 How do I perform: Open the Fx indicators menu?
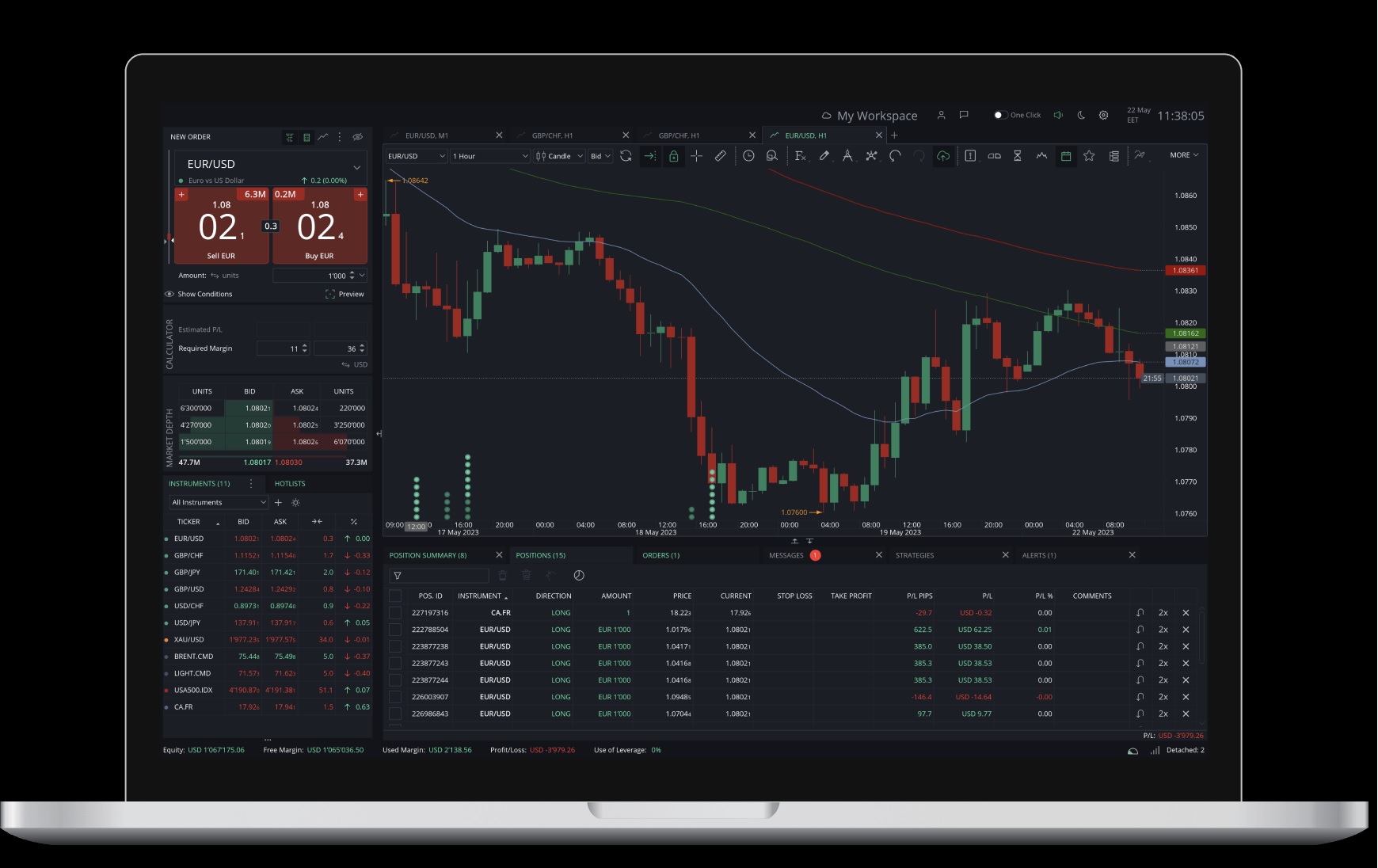(800, 156)
